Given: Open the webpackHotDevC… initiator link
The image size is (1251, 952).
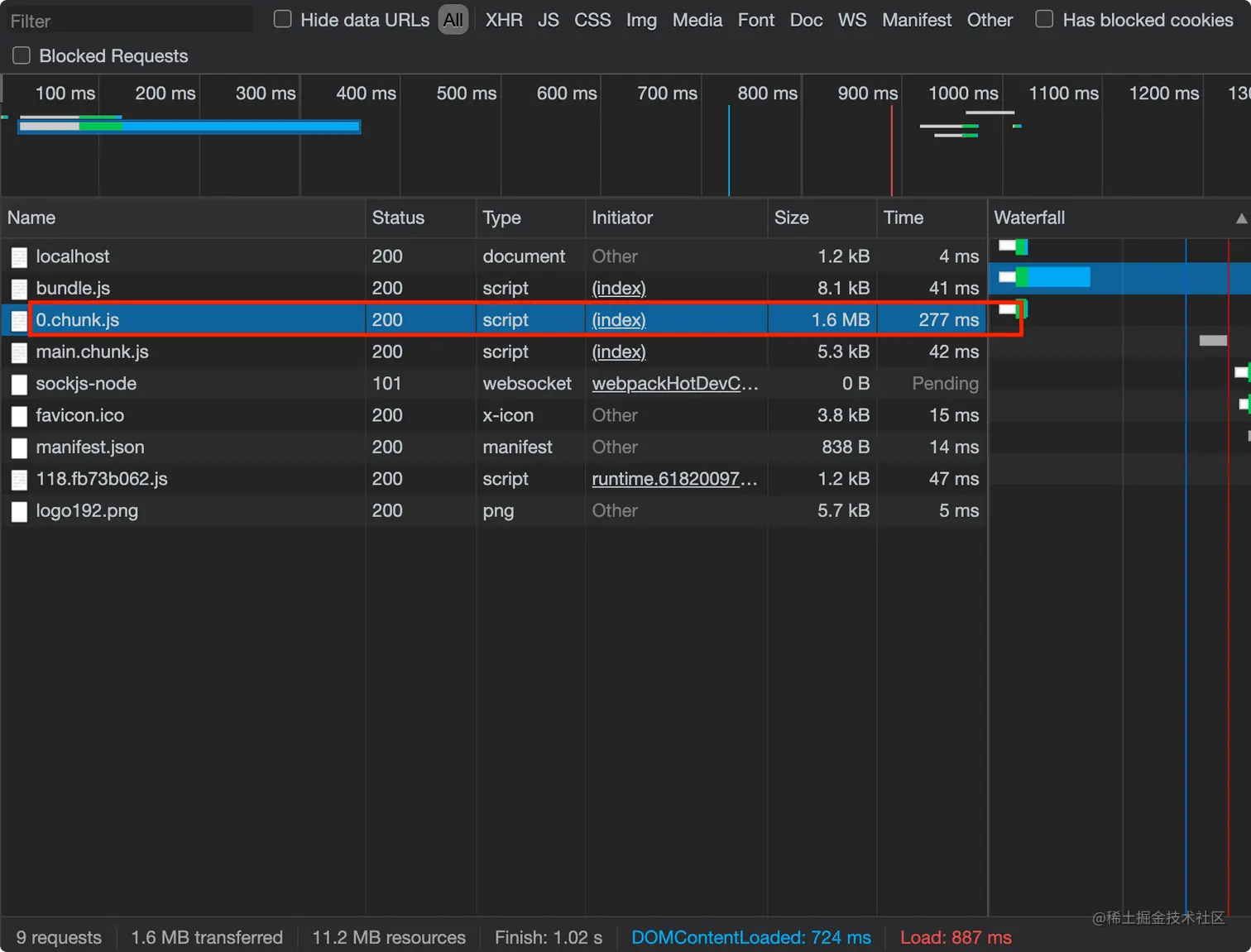Looking at the screenshot, I should coord(675,383).
